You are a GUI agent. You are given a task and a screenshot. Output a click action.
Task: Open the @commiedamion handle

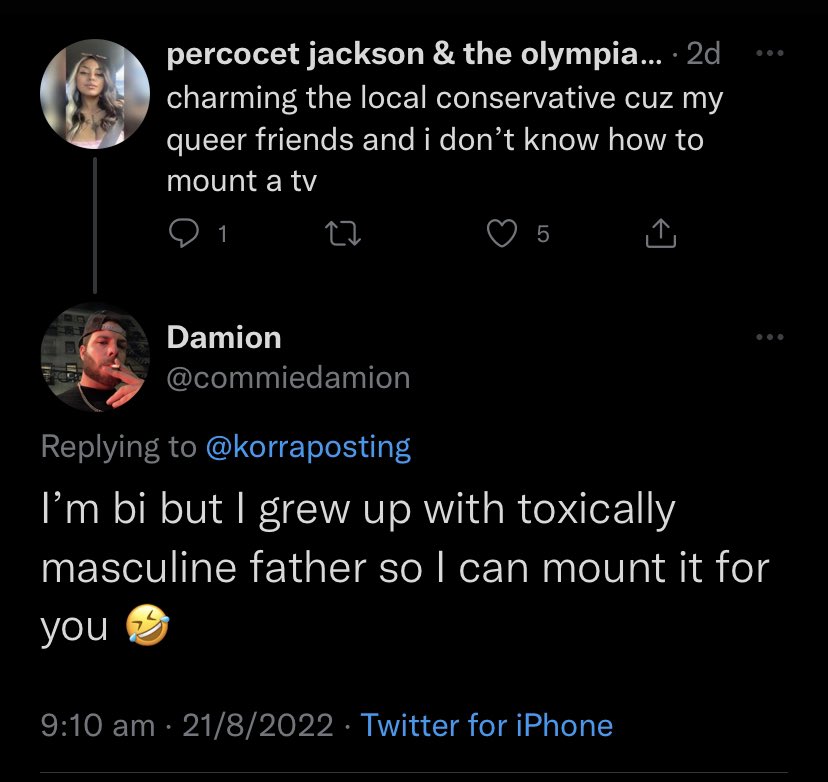pos(288,378)
